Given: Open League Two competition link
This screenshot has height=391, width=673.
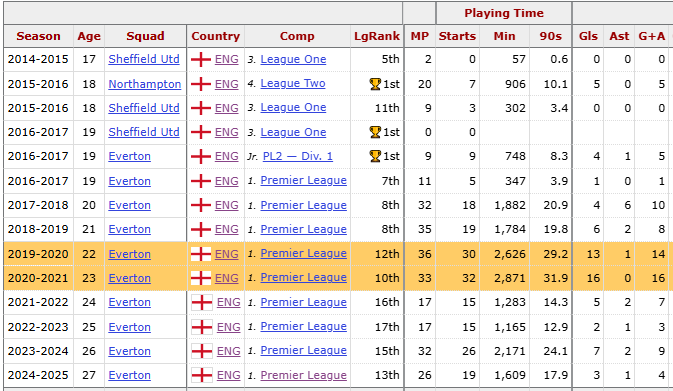Looking at the screenshot, I should [x=293, y=84].
